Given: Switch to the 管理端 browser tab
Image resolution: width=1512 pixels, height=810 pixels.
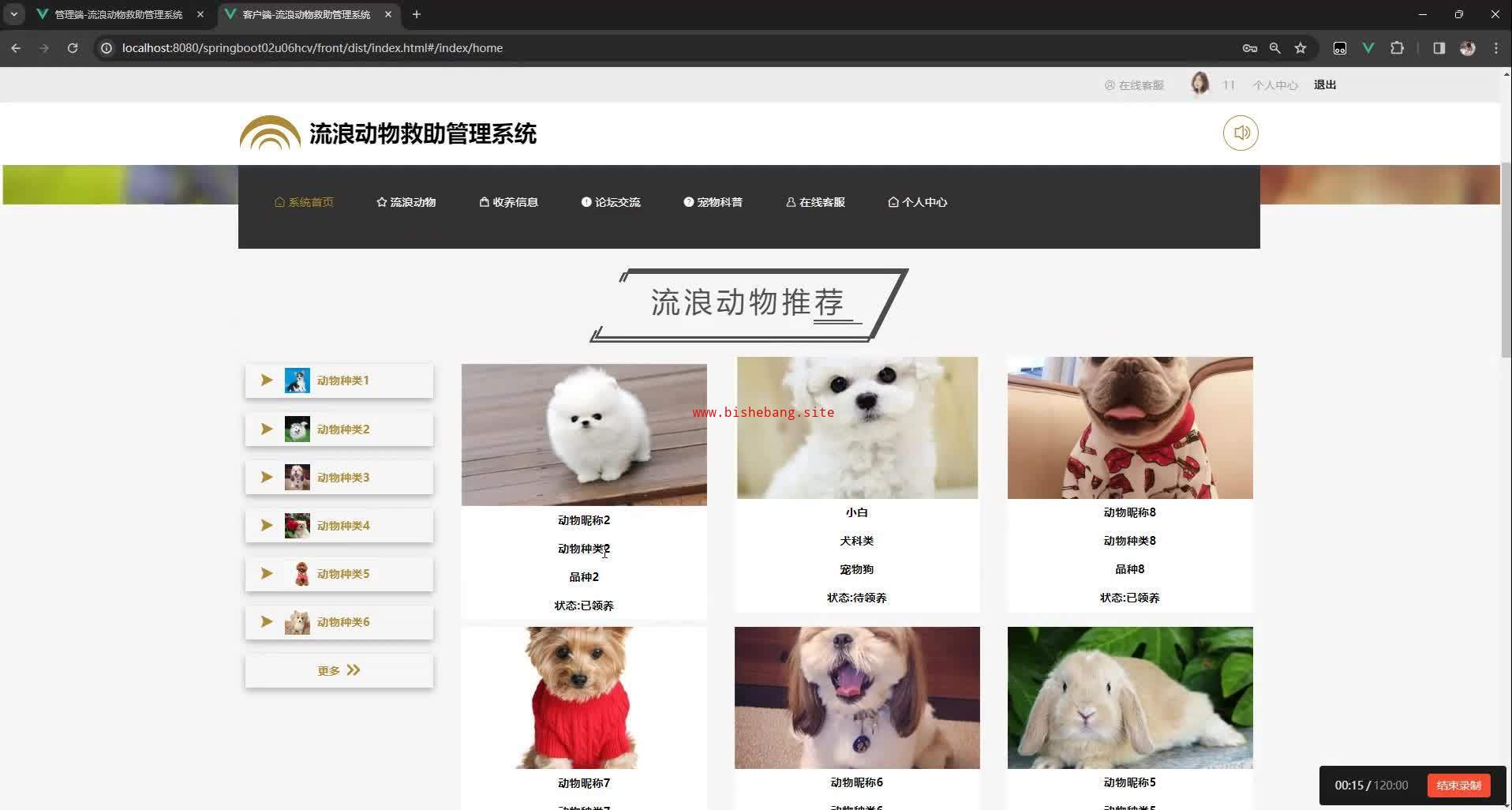Looking at the screenshot, I should tap(118, 14).
